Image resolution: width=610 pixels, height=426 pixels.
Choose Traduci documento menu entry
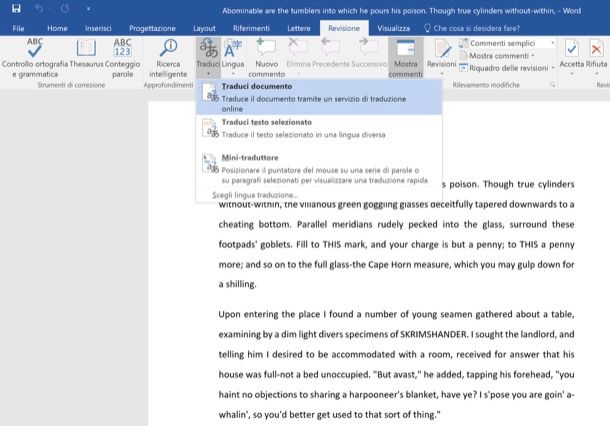click(x=319, y=97)
